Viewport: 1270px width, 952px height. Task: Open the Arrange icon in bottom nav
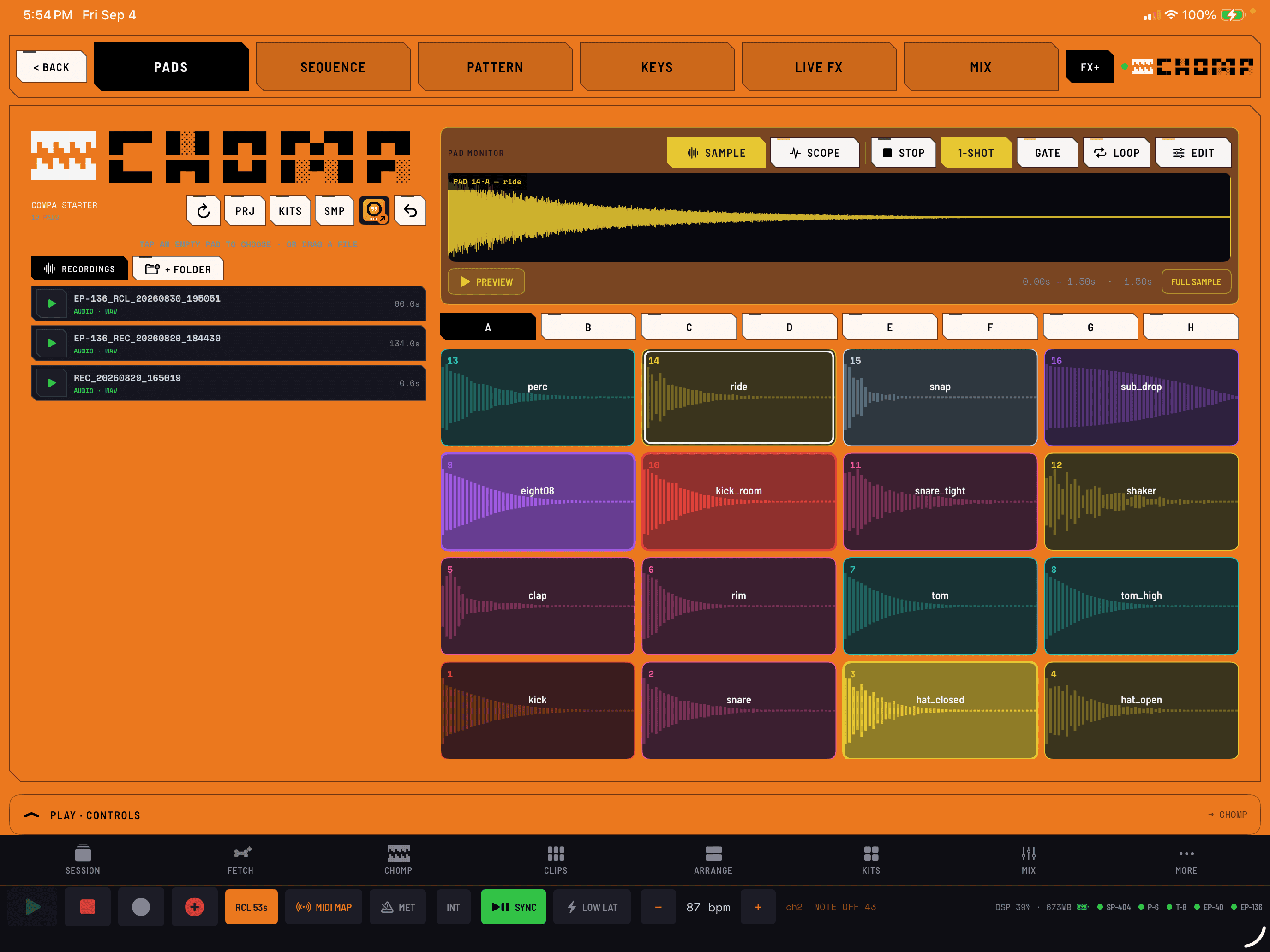(713, 859)
